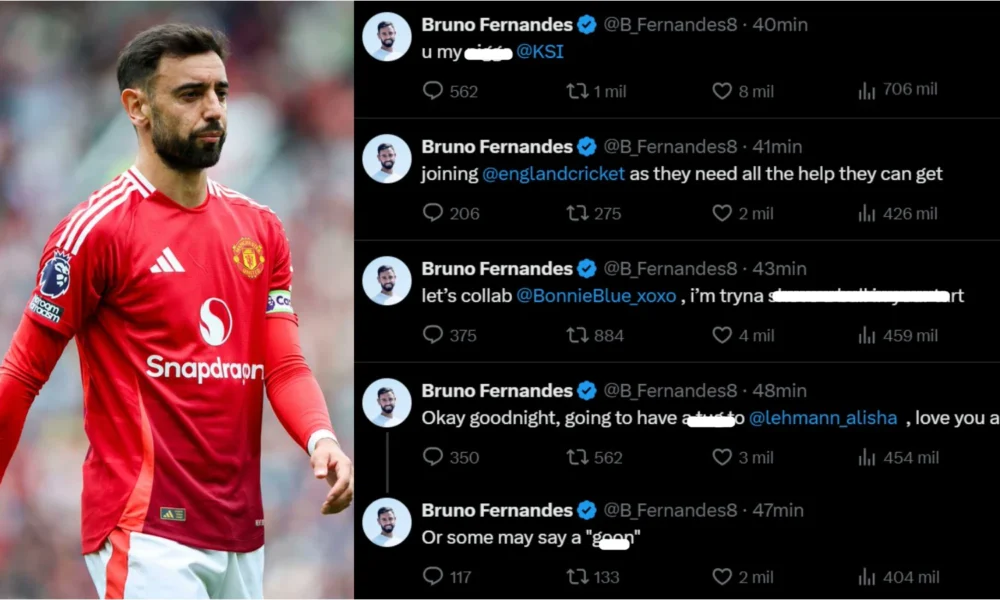Open the @lehmann_alisha mention link
Screen dimensions: 1000x600
coord(823,418)
